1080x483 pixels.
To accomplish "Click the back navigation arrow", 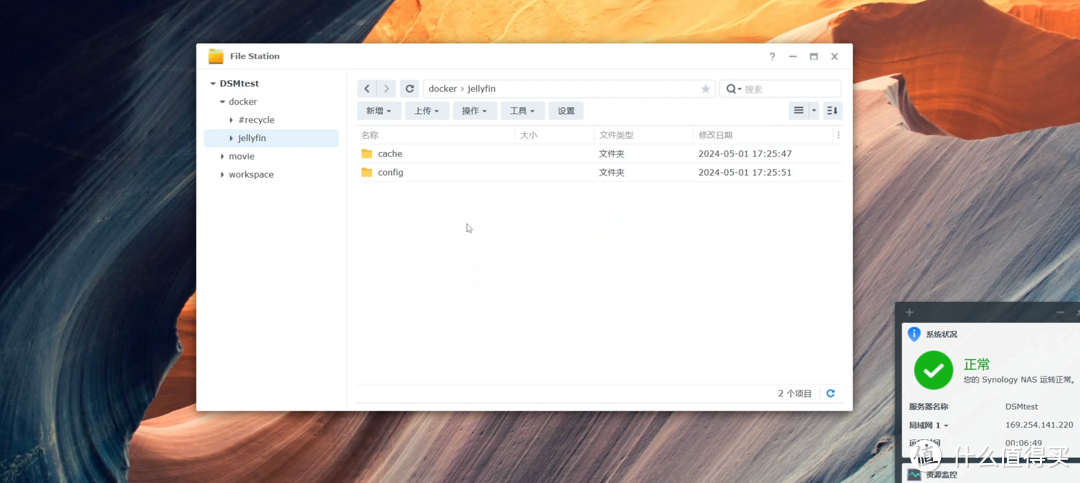I will click(x=367, y=89).
